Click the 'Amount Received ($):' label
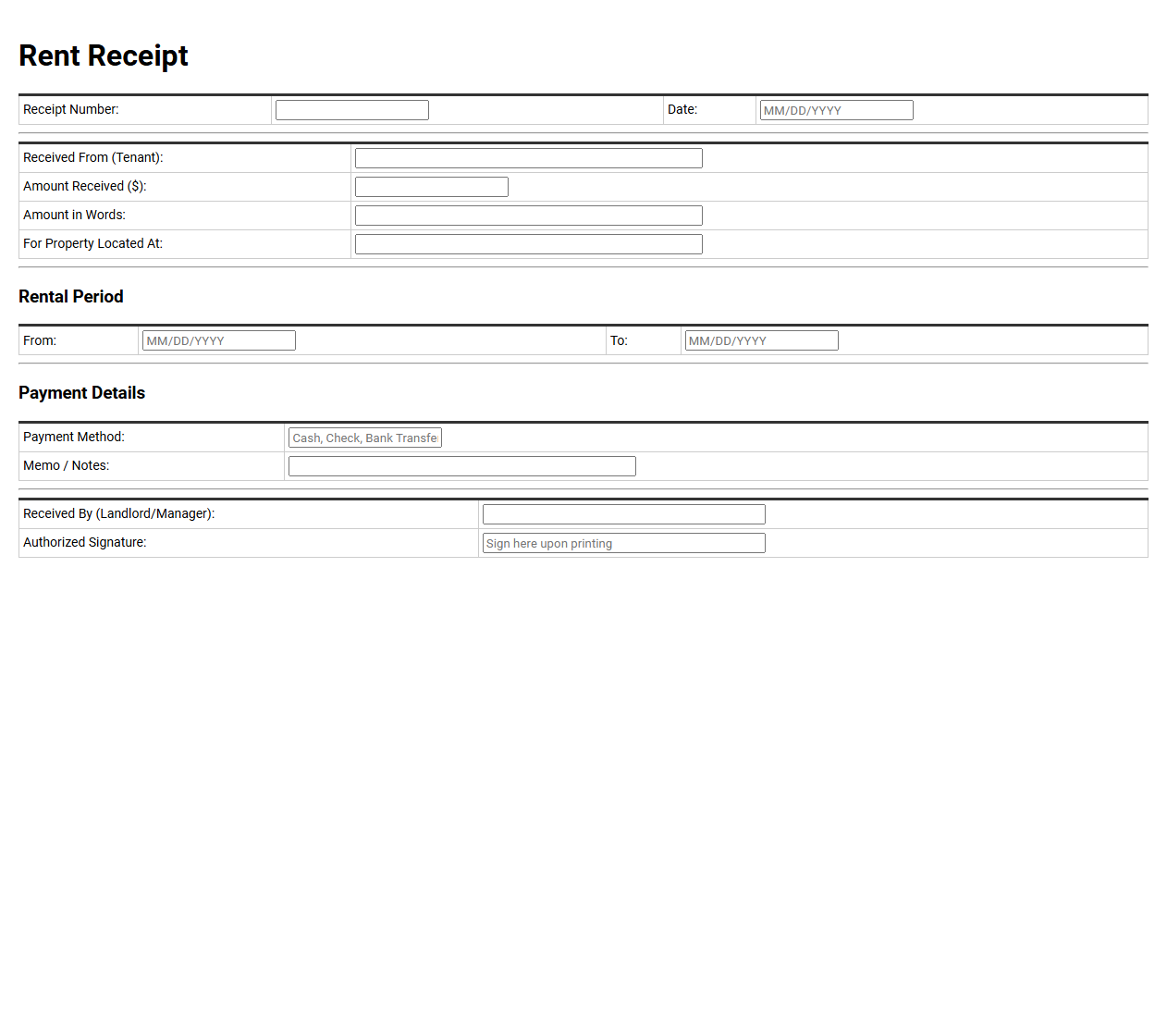The height and width of the screenshot is (1036, 1167). pos(85,186)
